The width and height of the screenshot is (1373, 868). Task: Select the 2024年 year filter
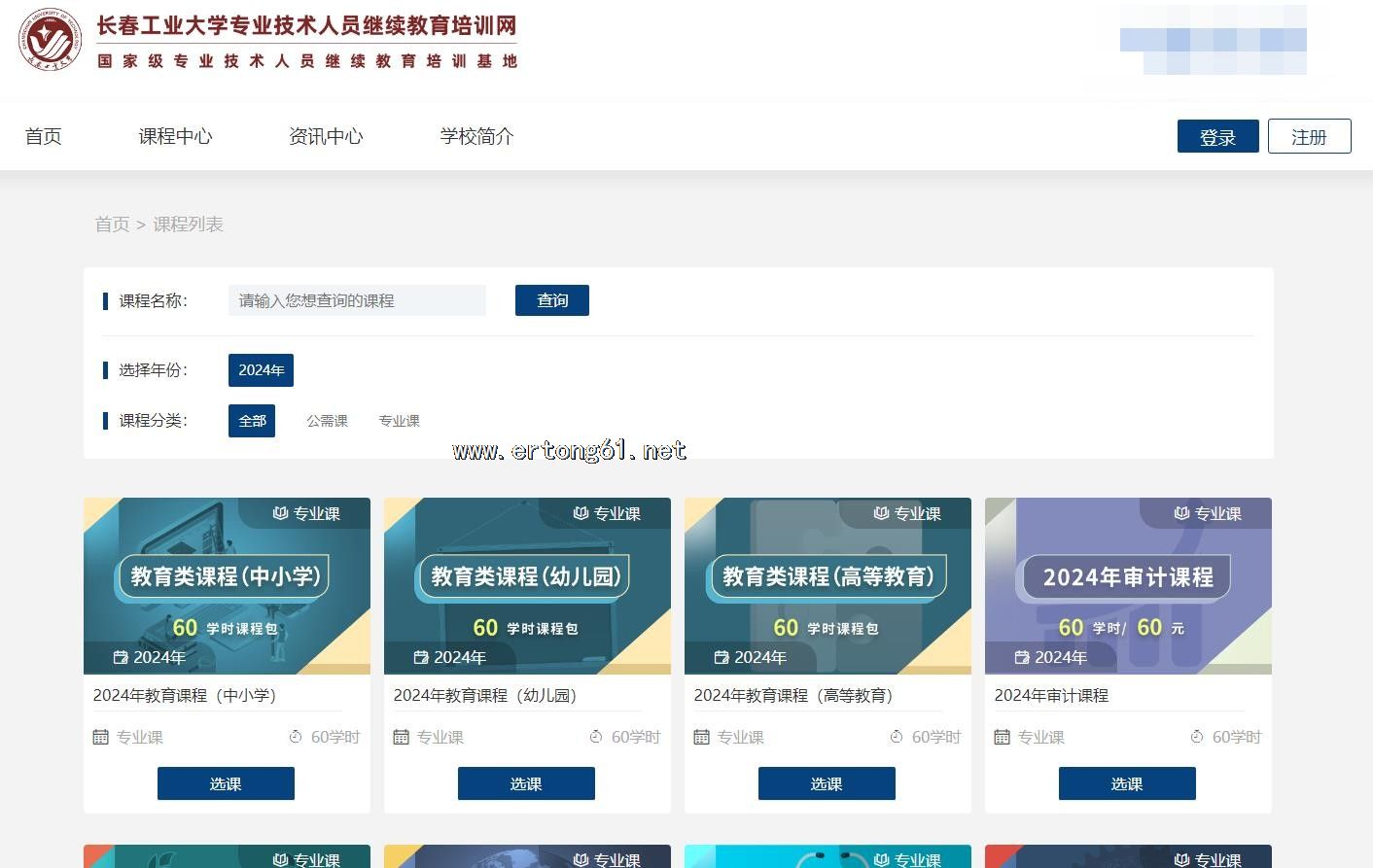click(261, 370)
